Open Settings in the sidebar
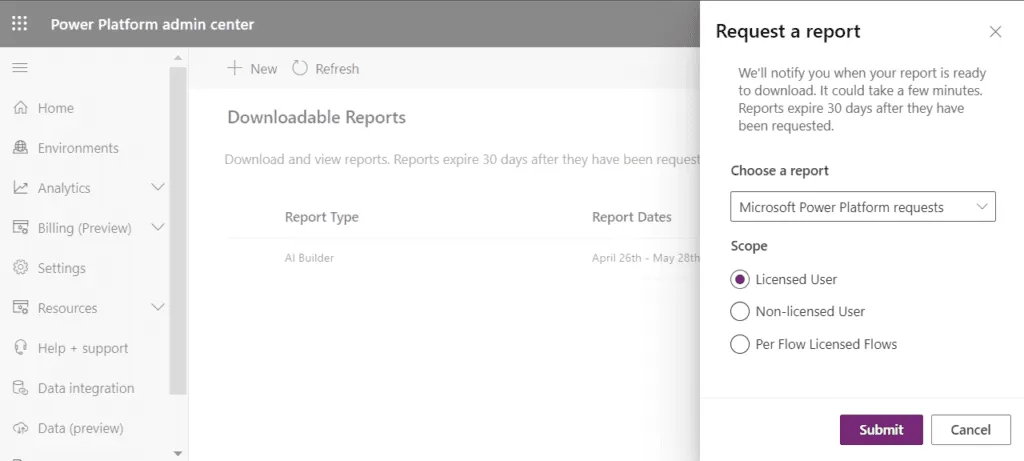The width and height of the screenshot is (1024, 461). [61, 268]
